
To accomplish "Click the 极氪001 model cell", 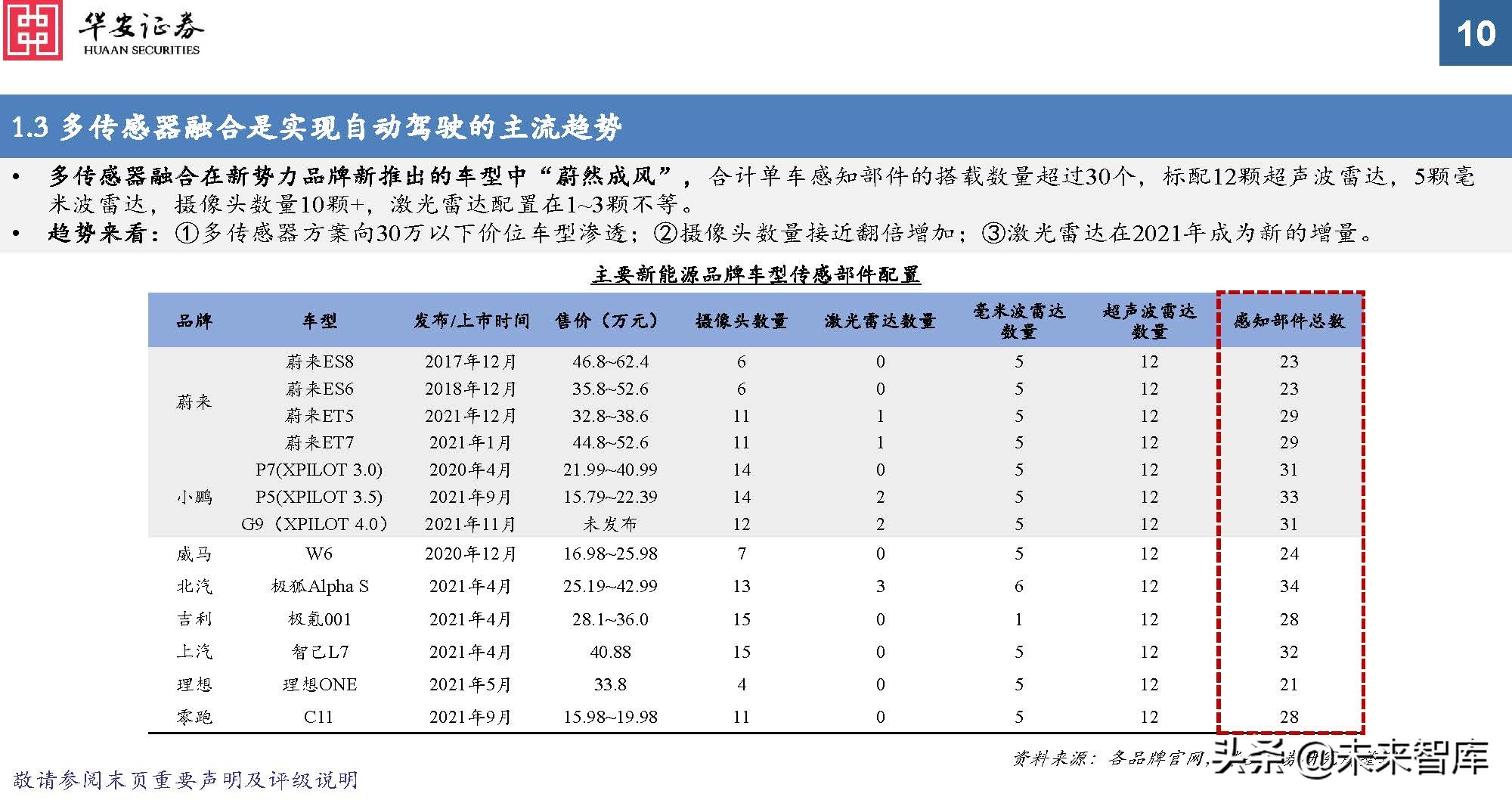I will tap(319, 619).
